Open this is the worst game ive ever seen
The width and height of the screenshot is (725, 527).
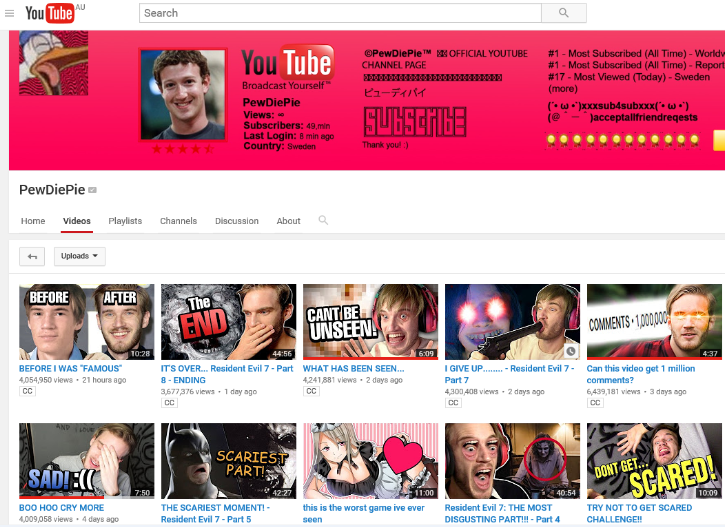(363, 513)
